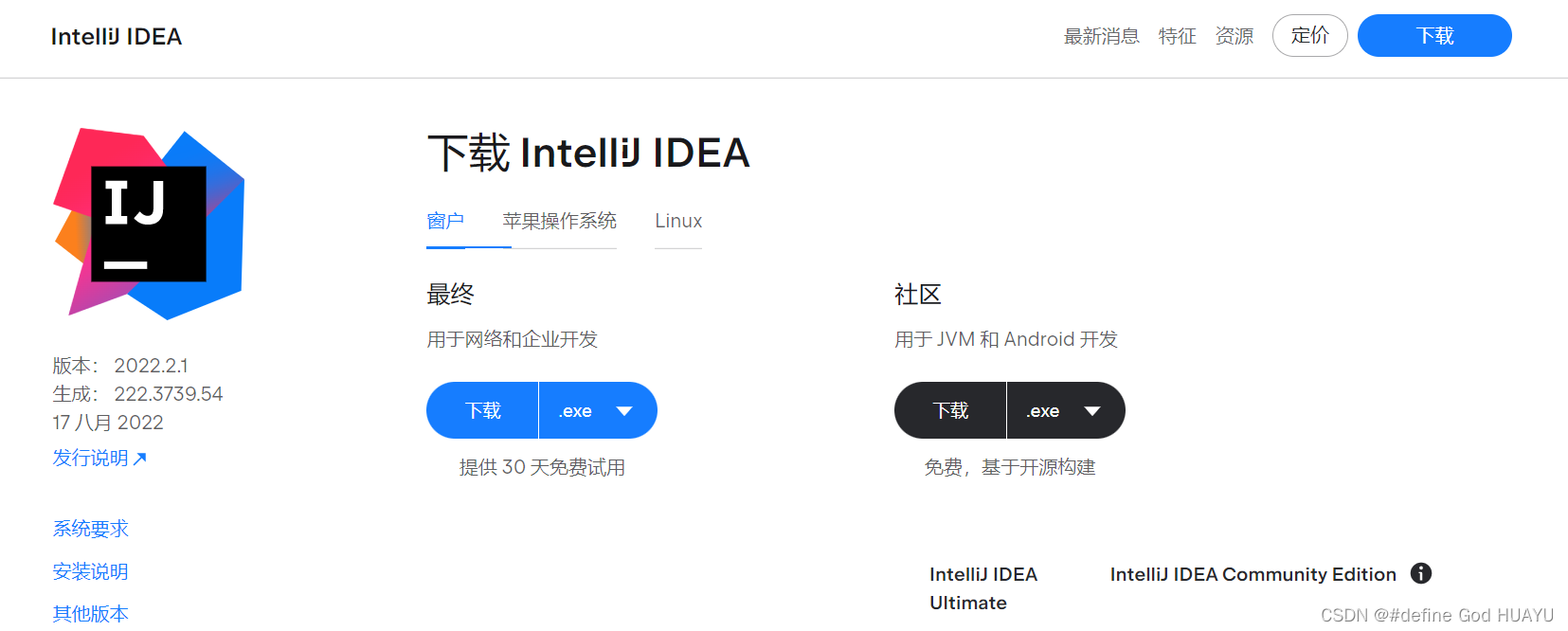
Task: Switch to the Linux tab
Action: [677, 220]
